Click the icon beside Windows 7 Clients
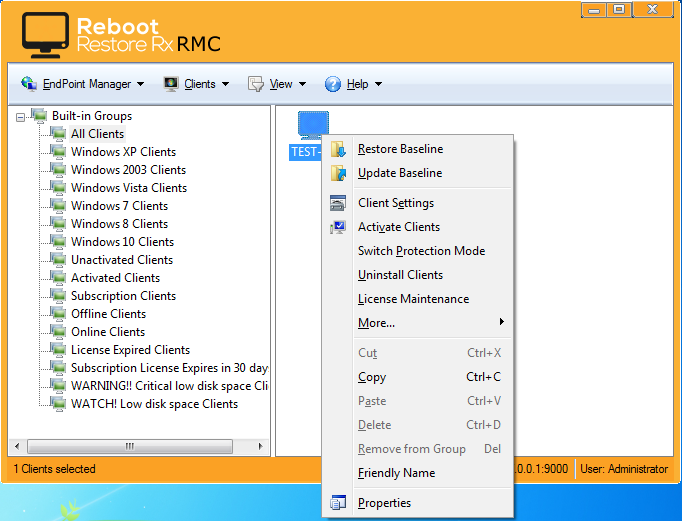Viewport: 682px width, 521px height. pyautogui.click(x=58, y=206)
